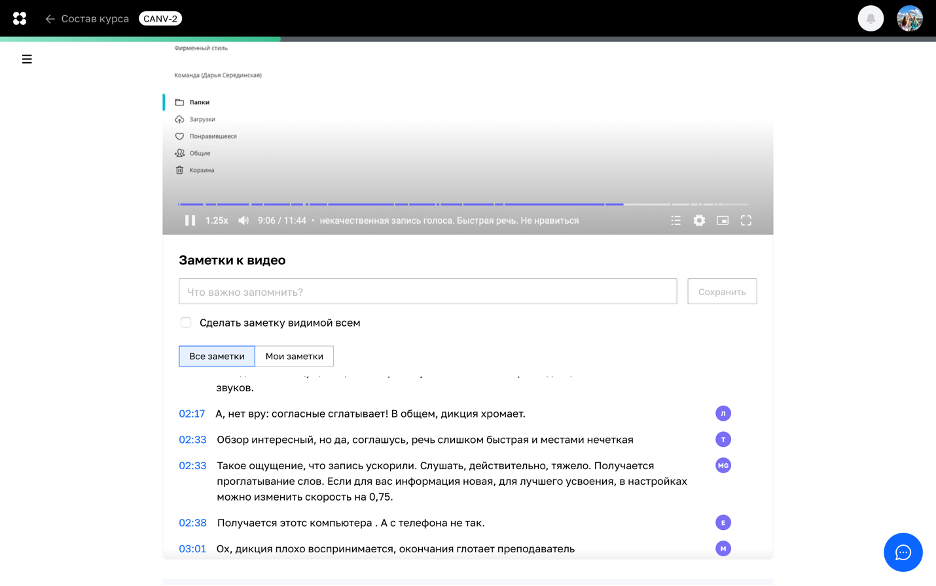
Task: Click "Загрузки" in the video frame
Action: coord(202,119)
